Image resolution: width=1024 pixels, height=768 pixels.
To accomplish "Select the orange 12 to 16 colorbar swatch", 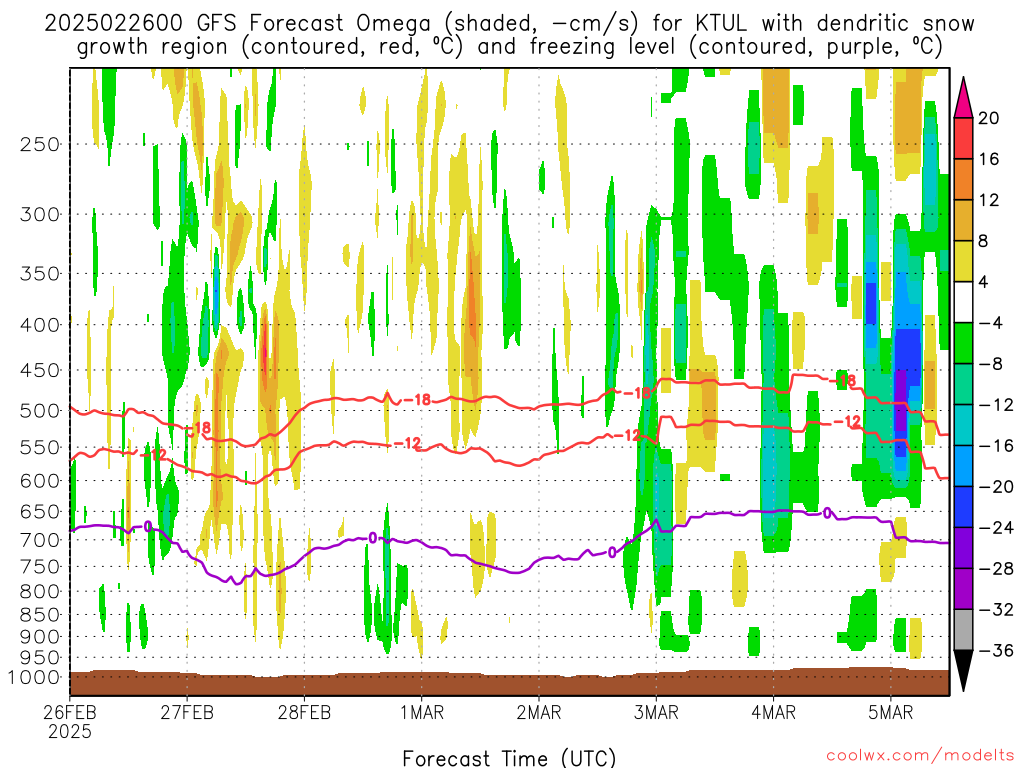I will coord(963,180).
